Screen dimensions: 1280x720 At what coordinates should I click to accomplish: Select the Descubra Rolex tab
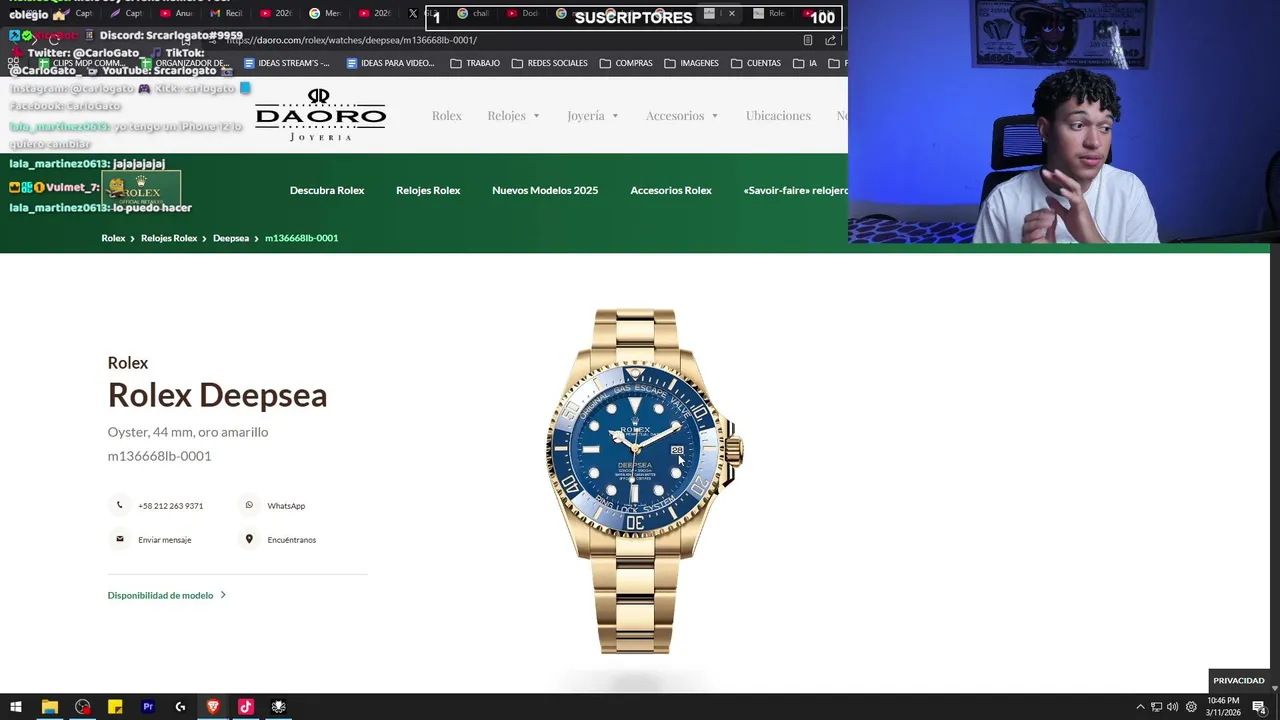[327, 190]
